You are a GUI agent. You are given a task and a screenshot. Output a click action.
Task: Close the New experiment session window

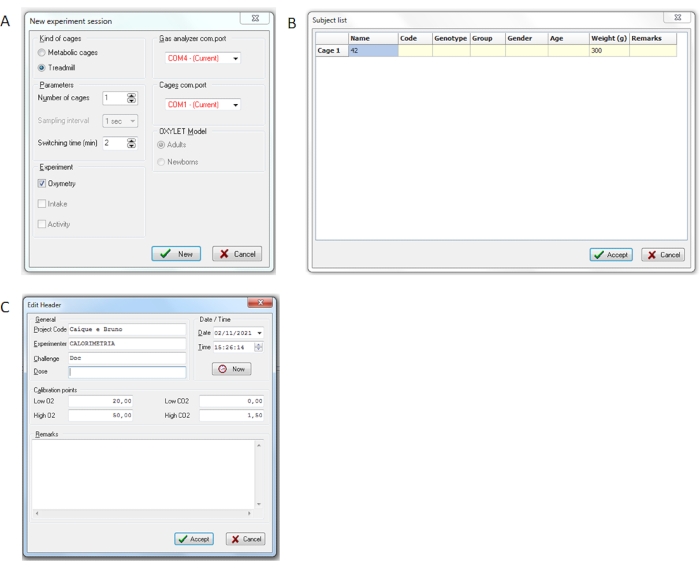pyautogui.click(x=255, y=18)
